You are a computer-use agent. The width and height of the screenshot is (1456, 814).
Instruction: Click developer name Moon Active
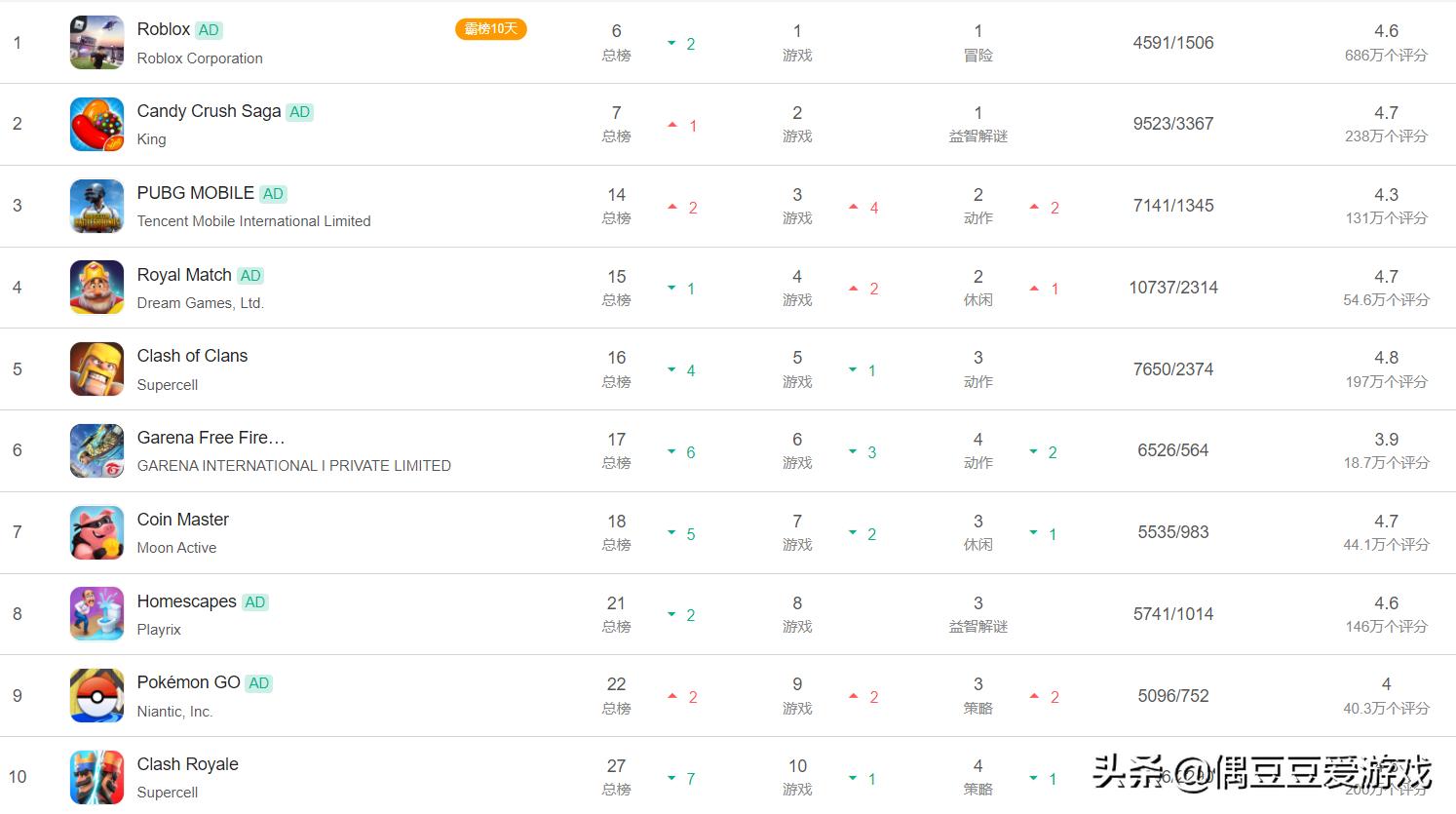coord(177,548)
